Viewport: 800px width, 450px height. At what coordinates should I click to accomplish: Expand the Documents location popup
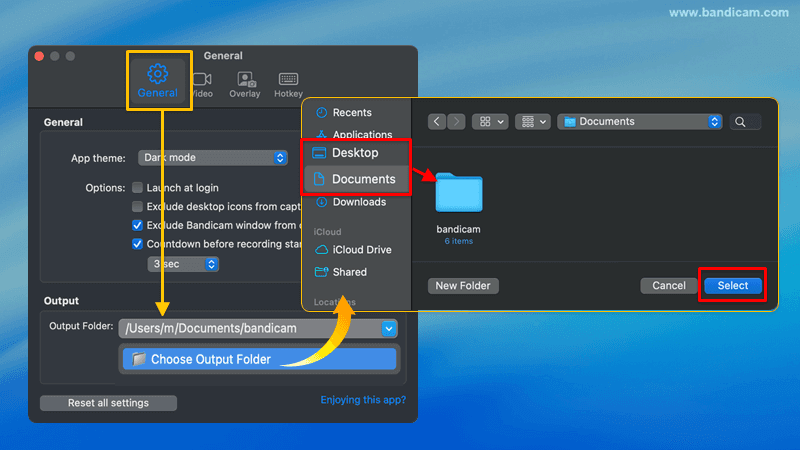tap(640, 122)
